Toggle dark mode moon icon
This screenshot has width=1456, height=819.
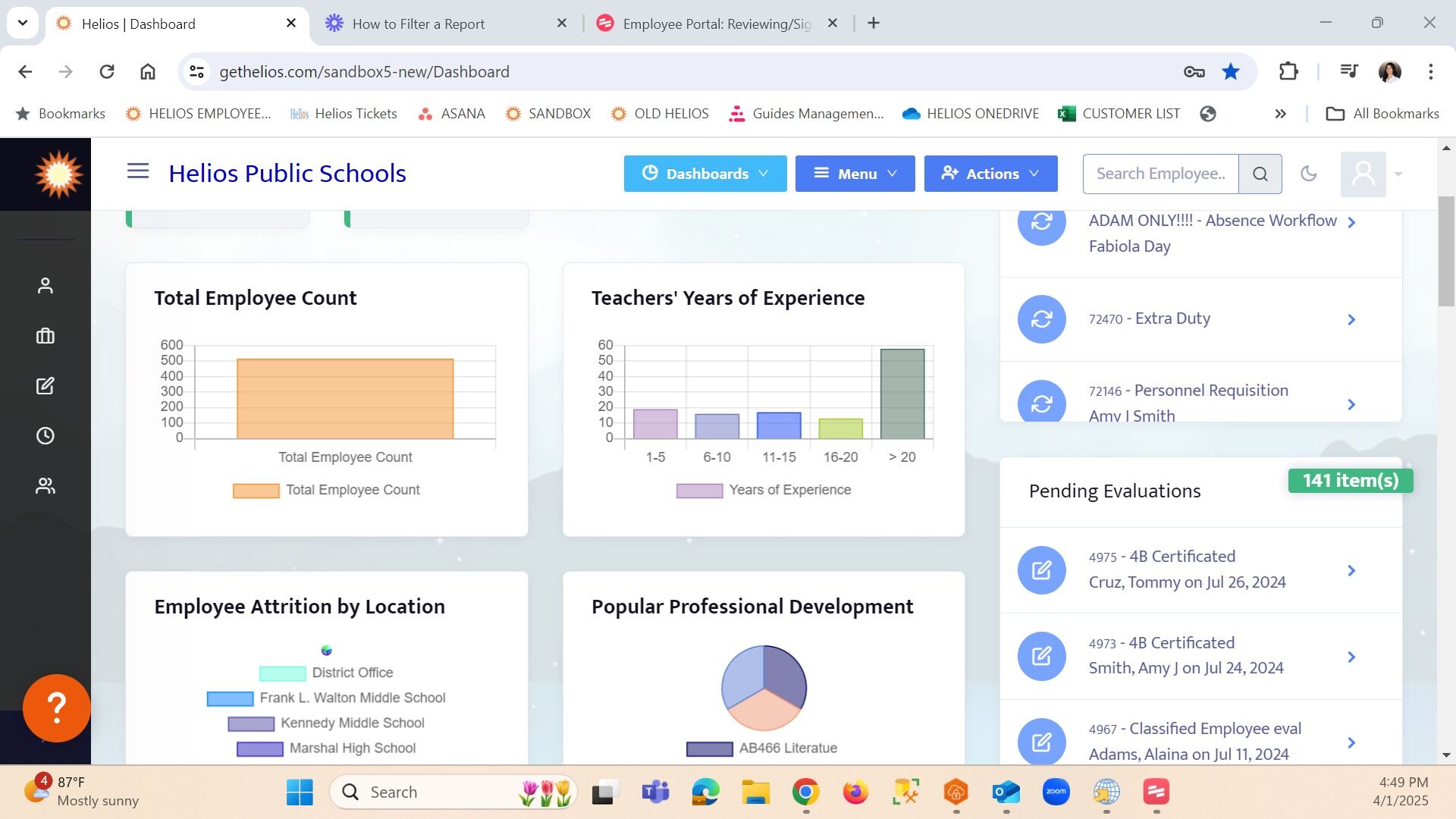coord(1308,174)
